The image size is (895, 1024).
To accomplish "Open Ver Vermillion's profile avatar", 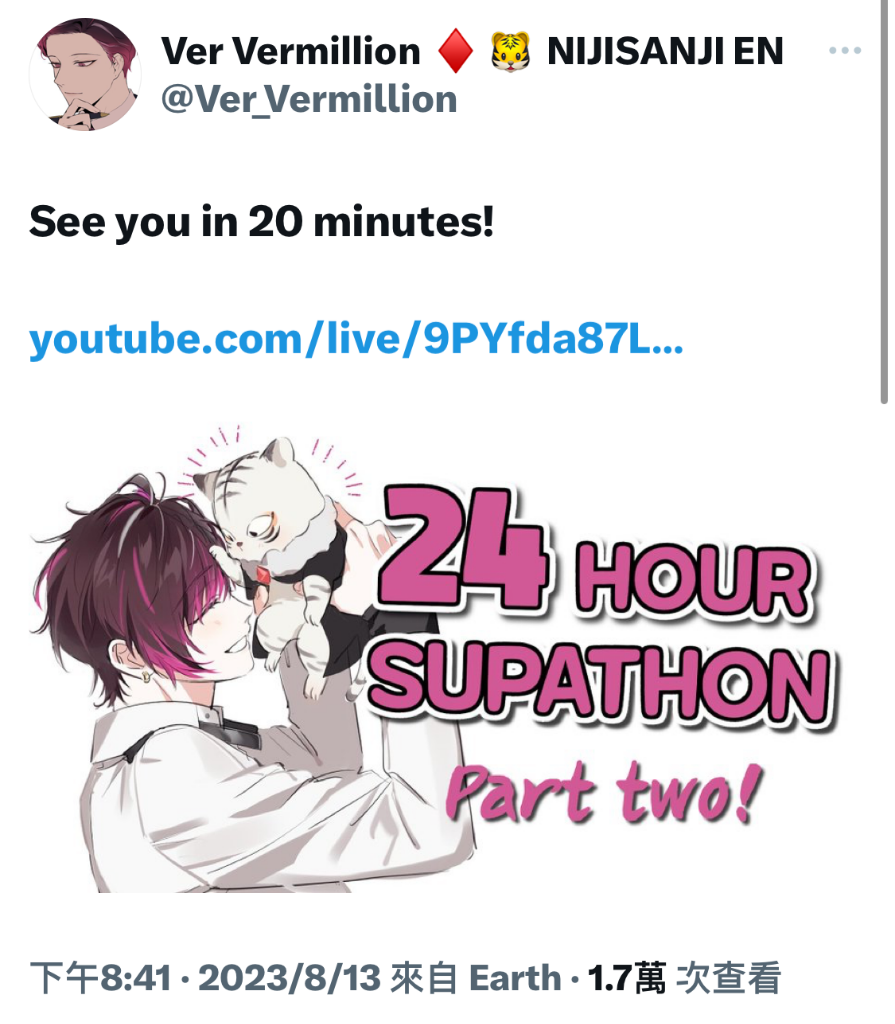I will pos(85,74).
